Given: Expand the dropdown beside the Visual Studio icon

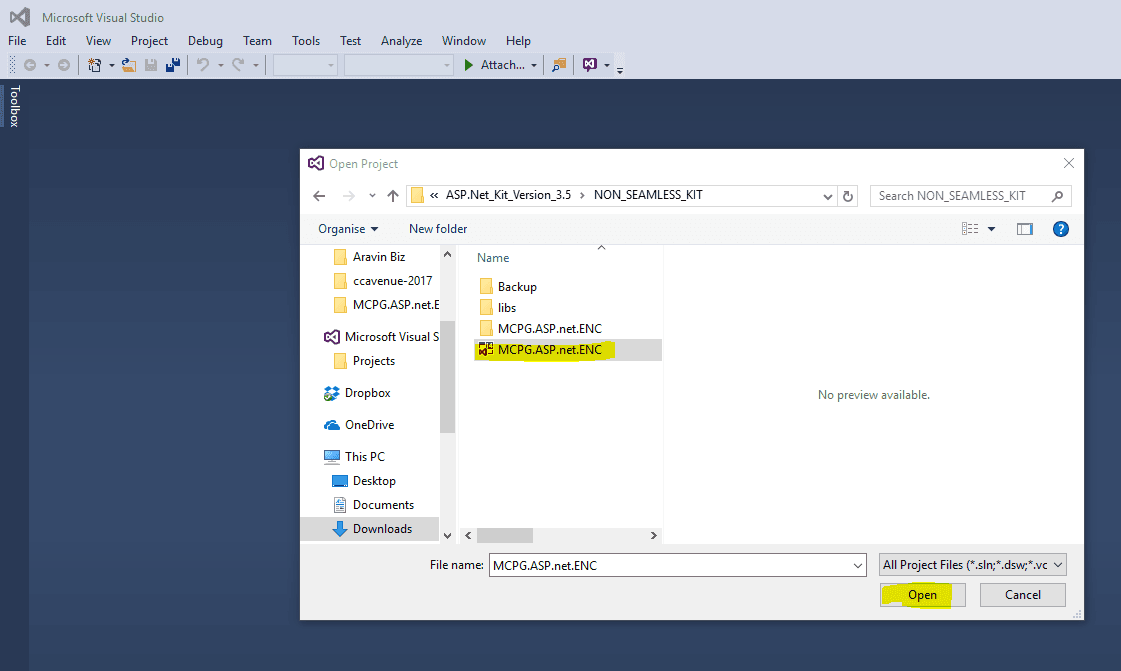Looking at the screenshot, I should click(607, 66).
